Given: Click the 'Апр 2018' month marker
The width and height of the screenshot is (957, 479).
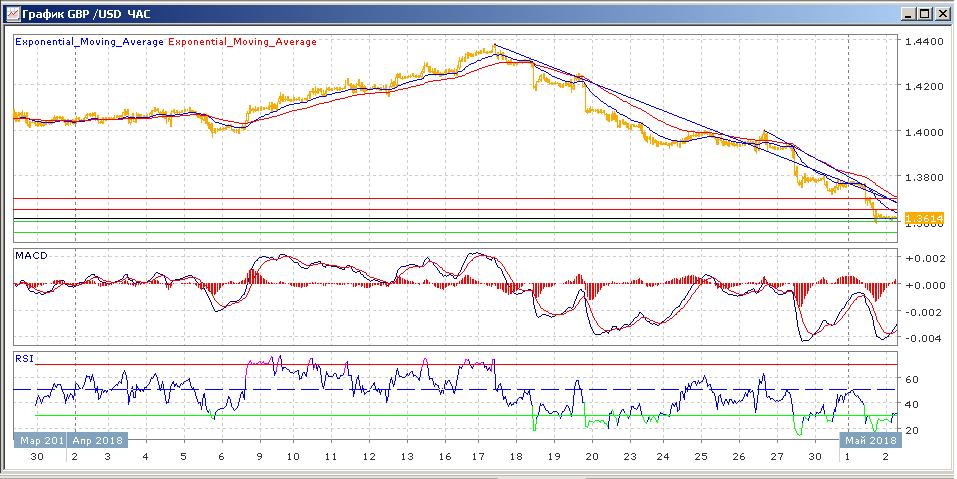Looking at the screenshot, I should [97, 438].
